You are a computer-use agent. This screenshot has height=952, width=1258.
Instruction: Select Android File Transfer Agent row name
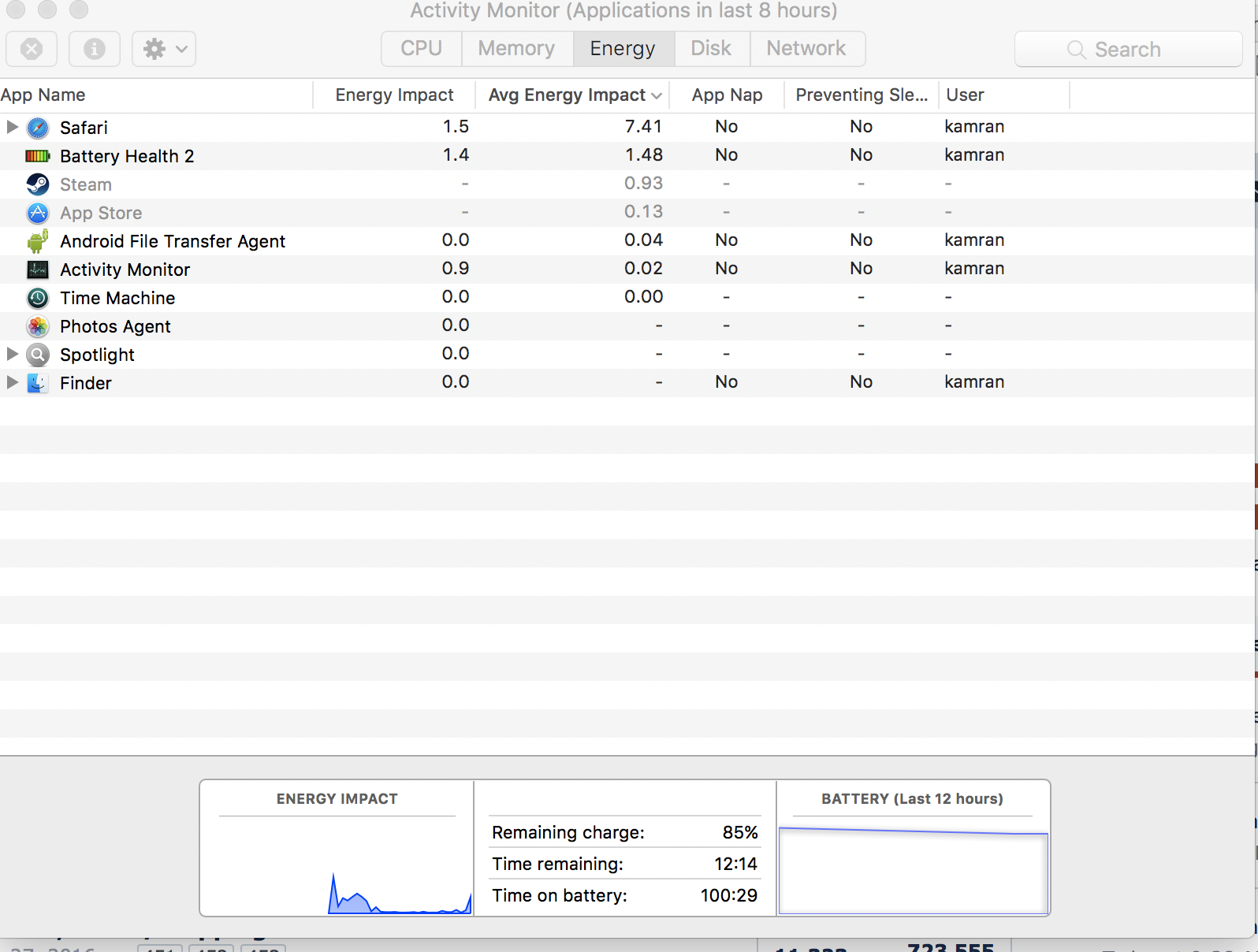pos(173,241)
